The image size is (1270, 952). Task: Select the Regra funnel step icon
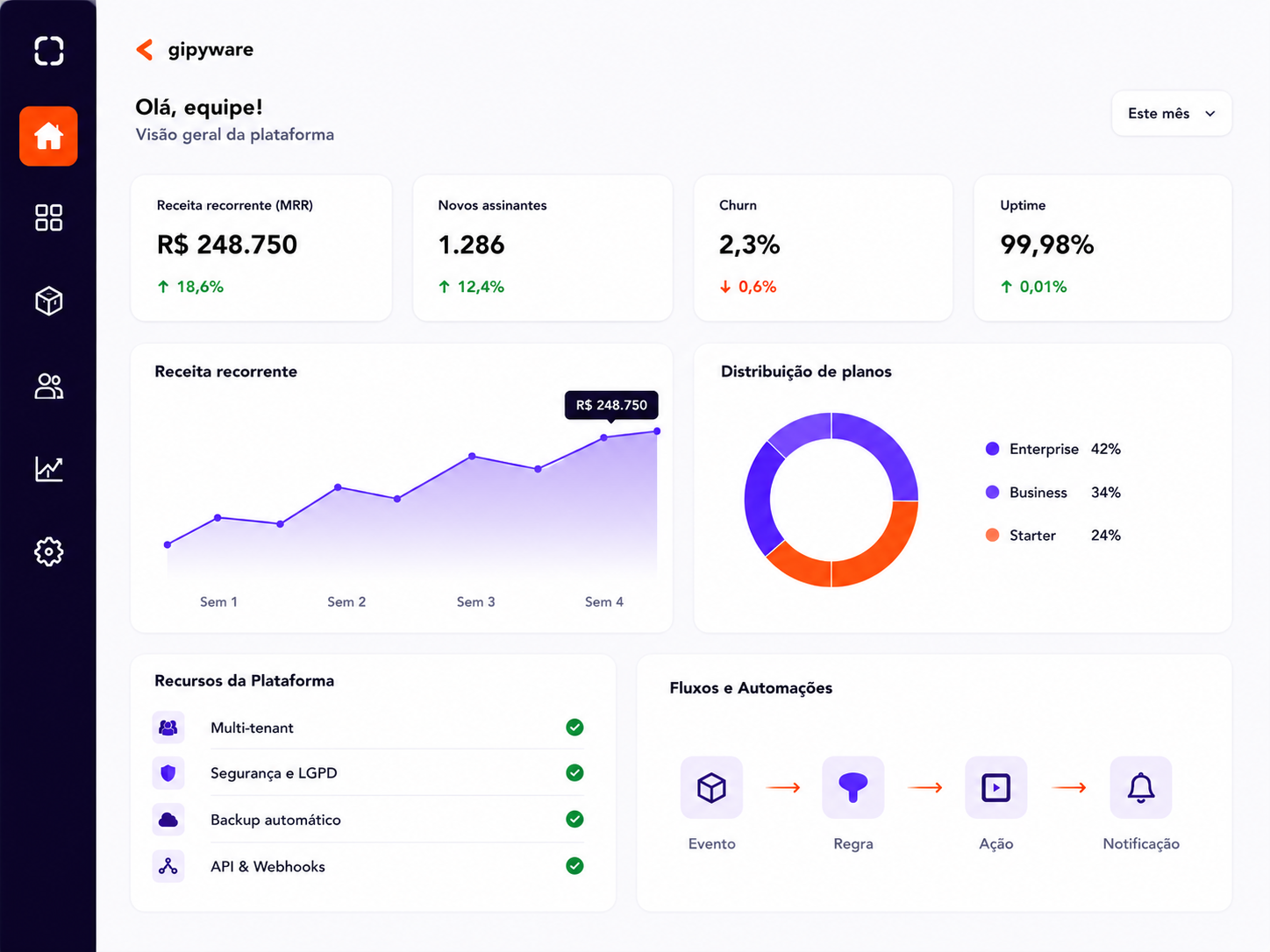click(853, 787)
